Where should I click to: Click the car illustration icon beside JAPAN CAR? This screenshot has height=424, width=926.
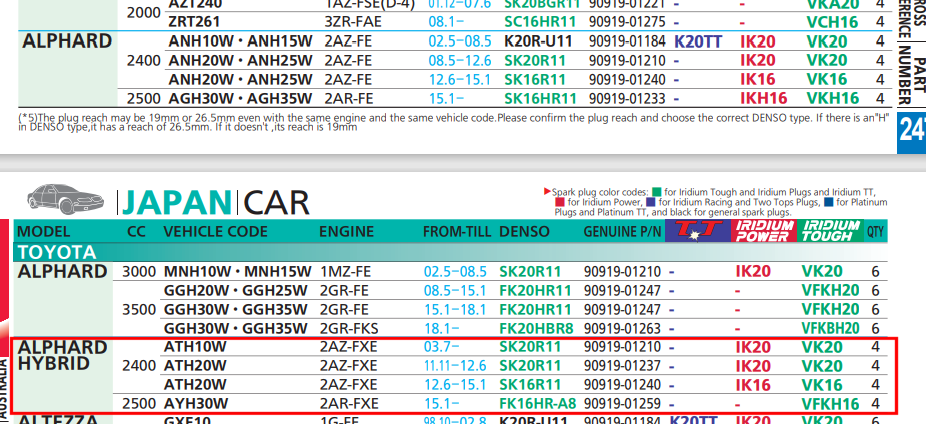point(66,198)
